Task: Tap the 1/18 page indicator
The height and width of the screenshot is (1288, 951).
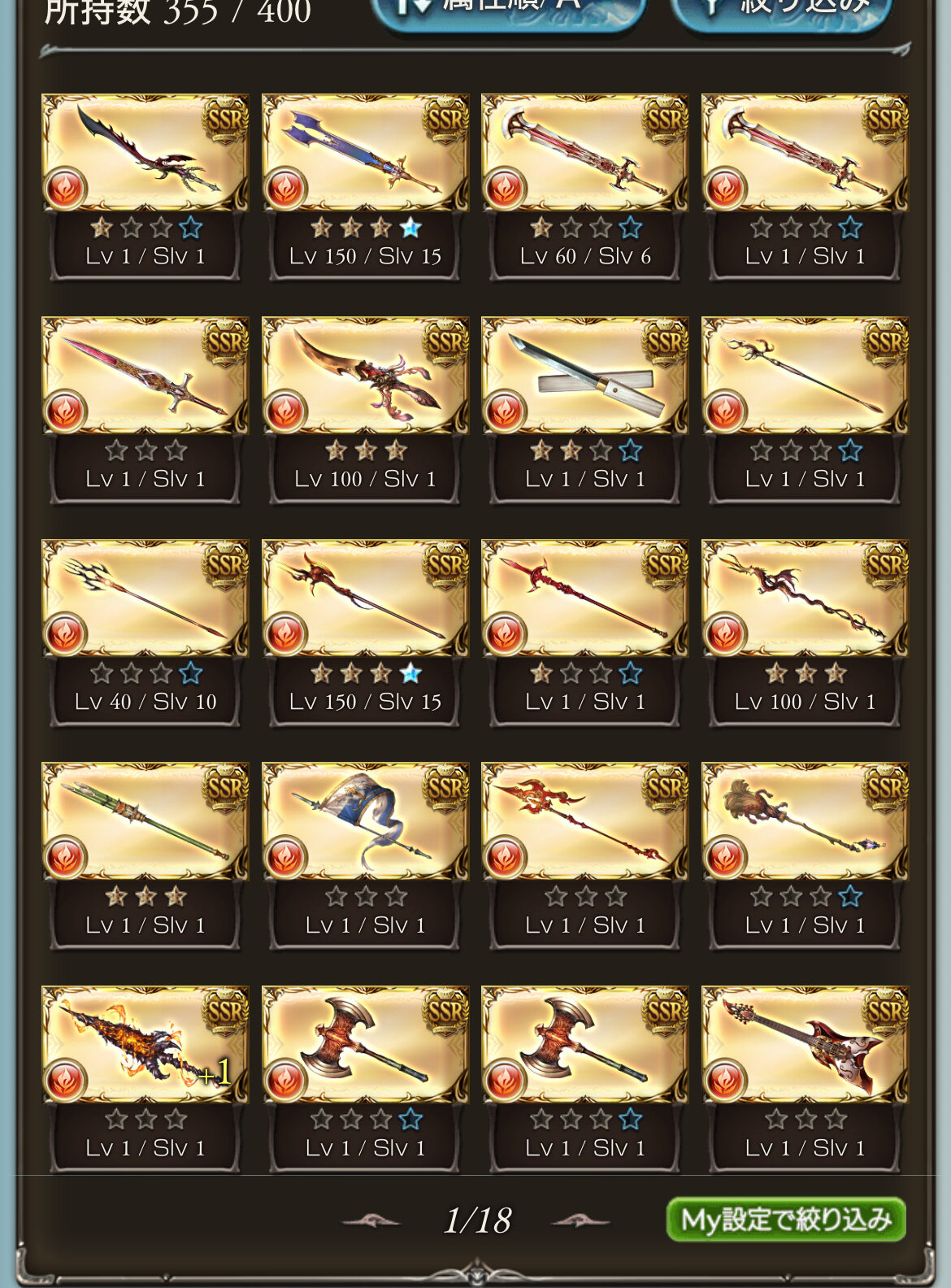Action: tap(477, 1220)
